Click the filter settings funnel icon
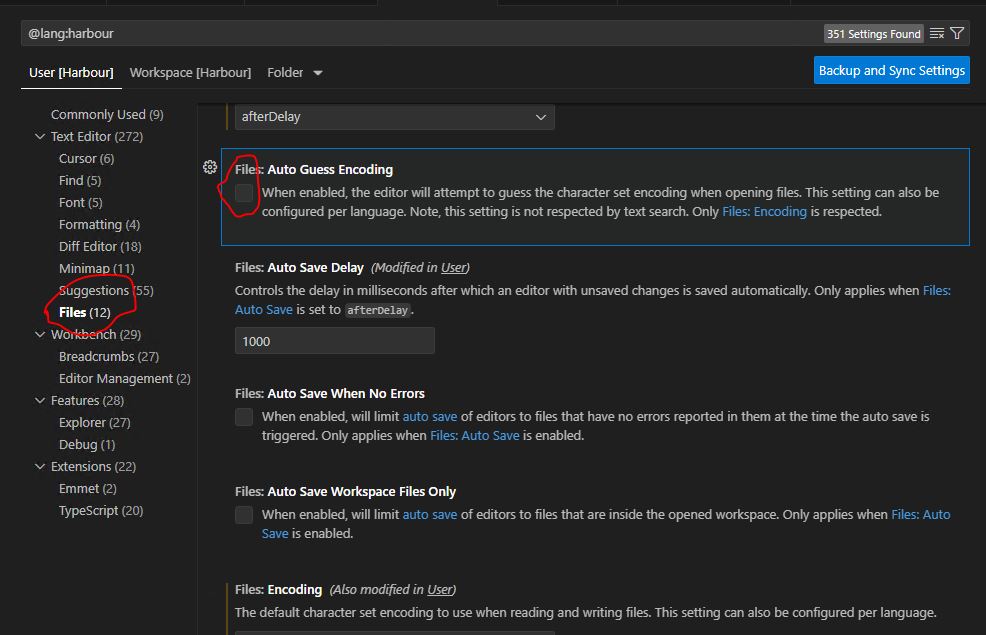The height and width of the screenshot is (635, 986). point(957,33)
